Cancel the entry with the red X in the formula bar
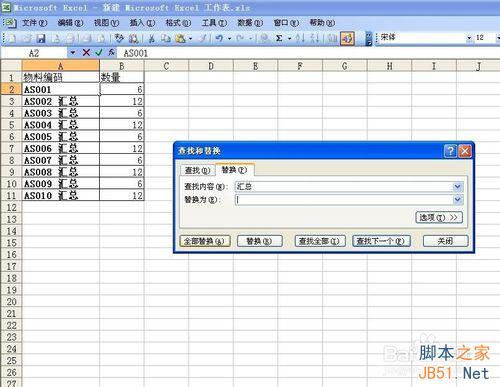 point(86,53)
